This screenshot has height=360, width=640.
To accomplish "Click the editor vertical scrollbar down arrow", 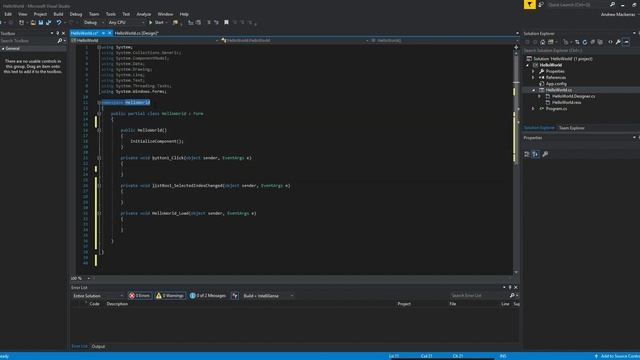I will click(516, 272).
